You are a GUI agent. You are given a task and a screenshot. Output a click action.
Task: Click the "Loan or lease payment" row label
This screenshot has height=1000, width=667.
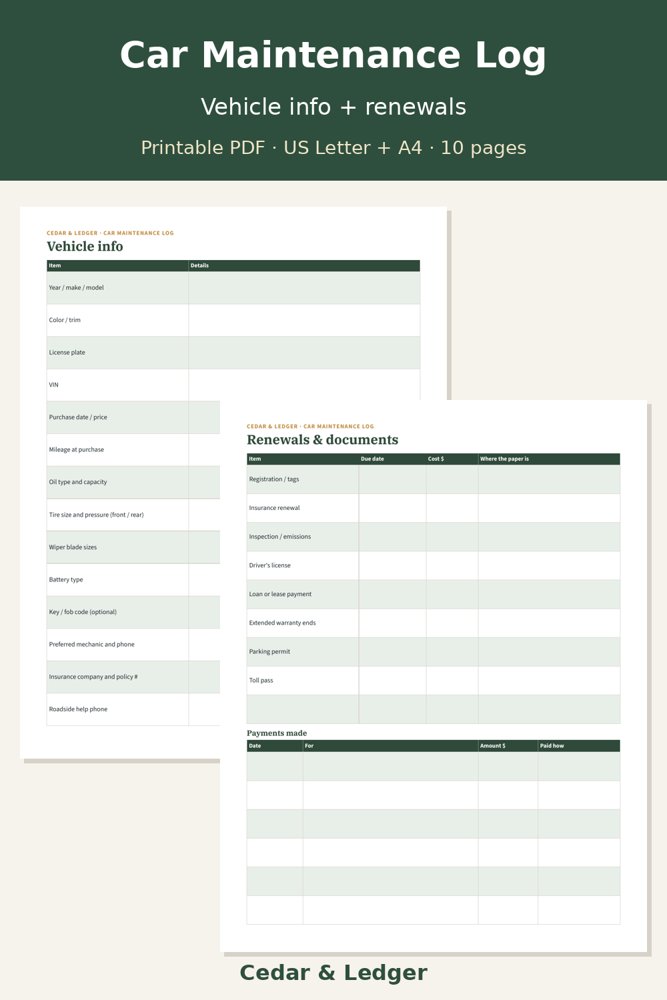point(280,594)
